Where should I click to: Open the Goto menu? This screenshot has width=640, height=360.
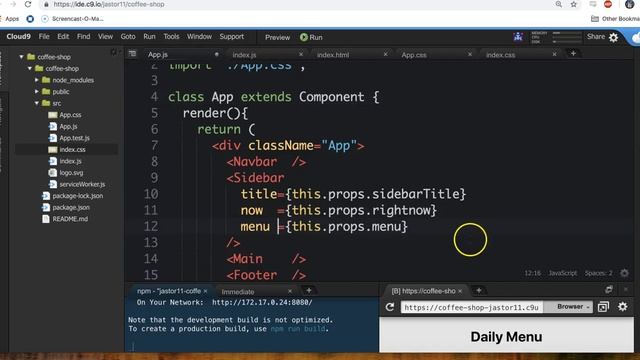point(128,37)
